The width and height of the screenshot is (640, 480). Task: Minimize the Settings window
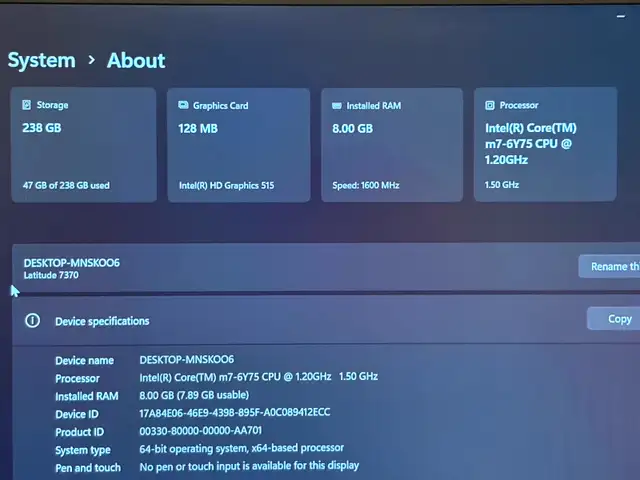pyautogui.click(x=621, y=16)
